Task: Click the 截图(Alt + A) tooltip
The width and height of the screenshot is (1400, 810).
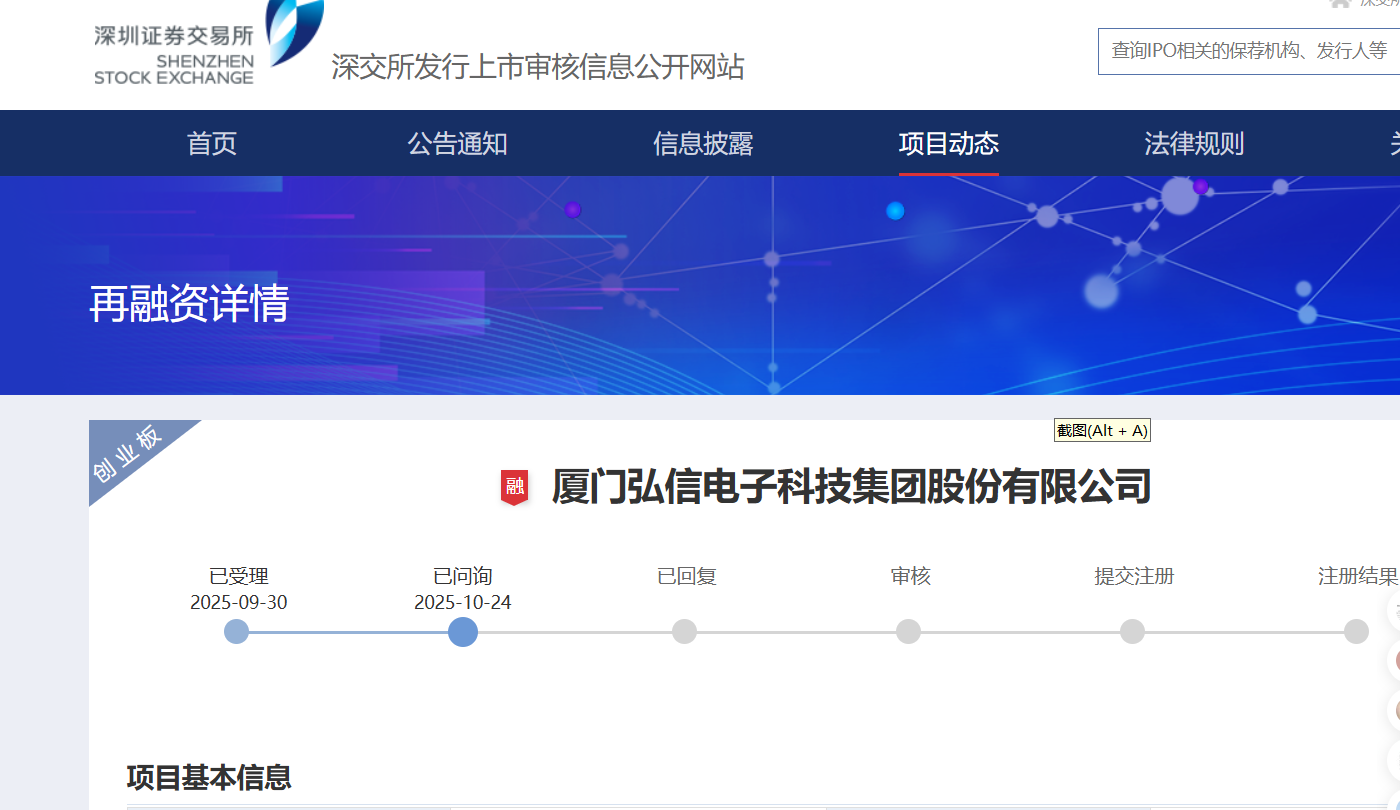Action: tap(1102, 430)
